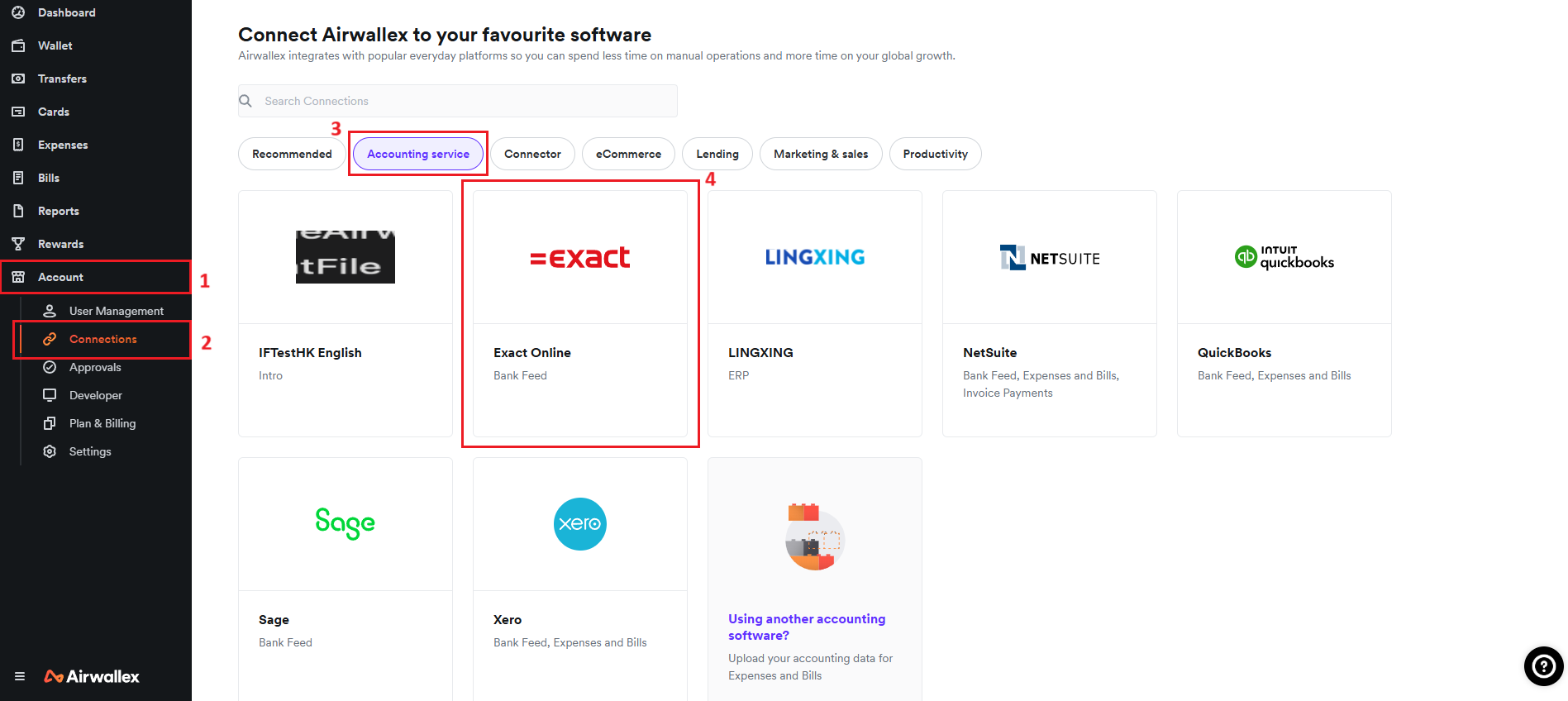Click the Bills icon in sidebar
Image resolution: width=1568 pixels, height=701 pixels.
click(x=18, y=178)
